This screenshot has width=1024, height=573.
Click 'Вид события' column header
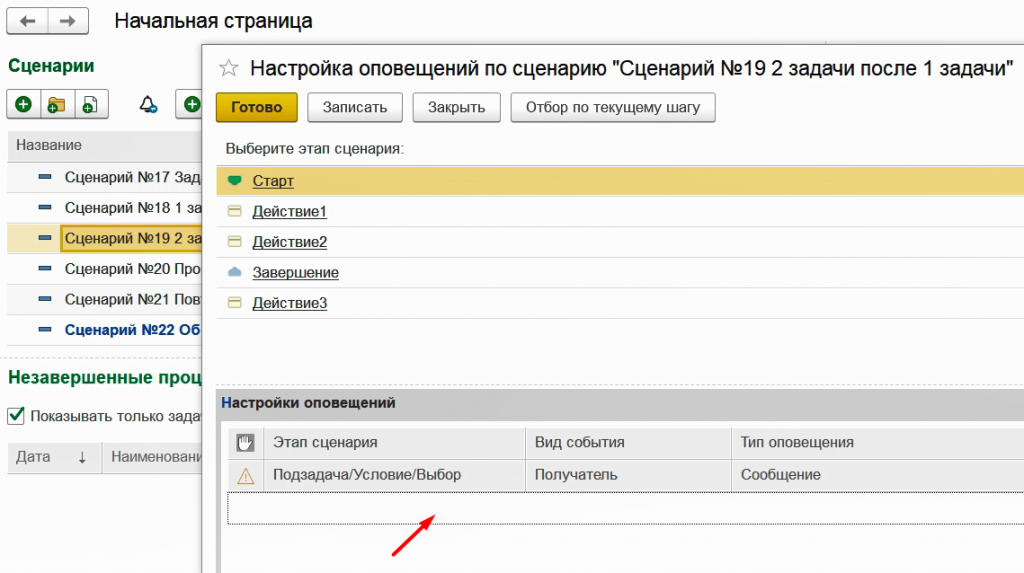tap(628, 442)
